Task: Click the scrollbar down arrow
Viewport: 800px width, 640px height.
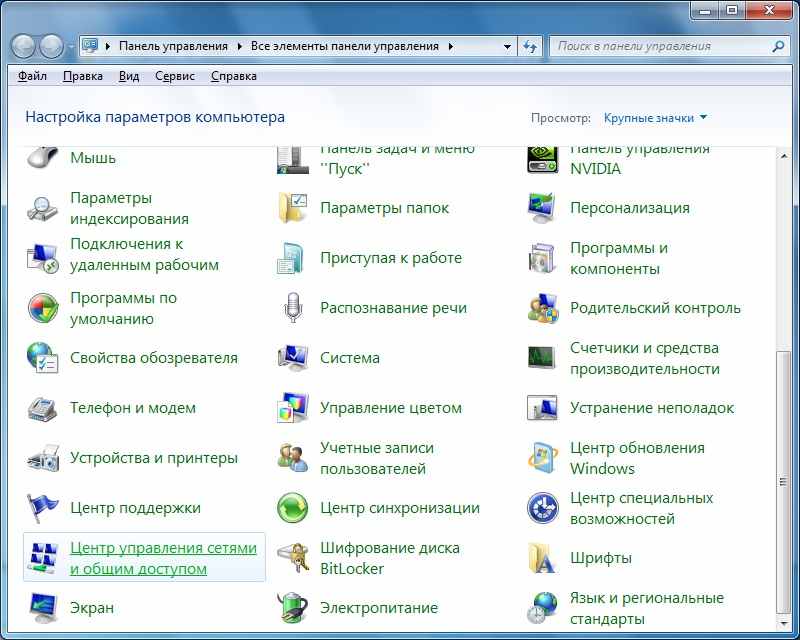Action: [x=784, y=623]
